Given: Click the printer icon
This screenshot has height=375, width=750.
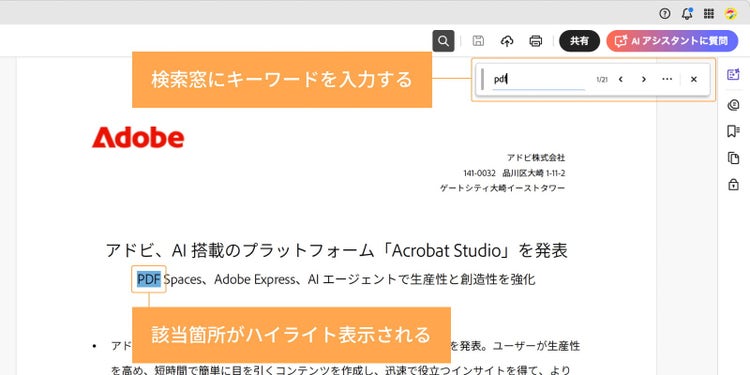Looking at the screenshot, I should point(536,42).
